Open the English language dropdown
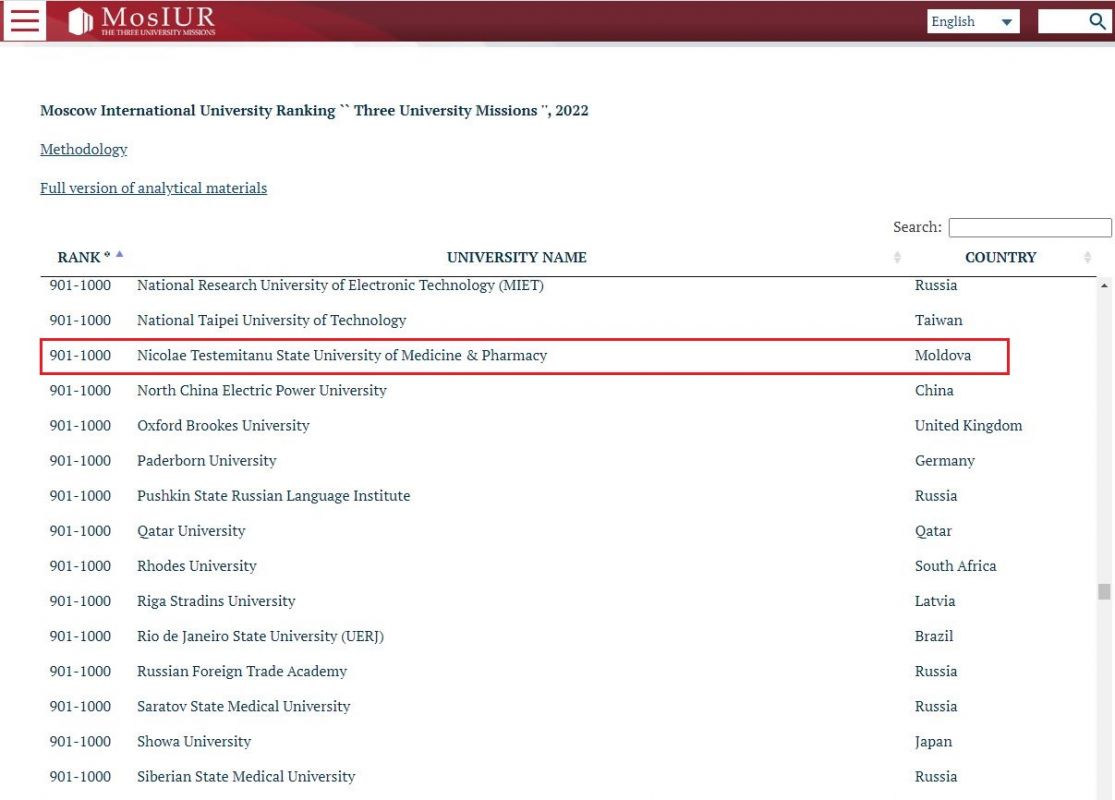This screenshot has height=800, width=1115. pyautogui.click(x=973, y=22)
